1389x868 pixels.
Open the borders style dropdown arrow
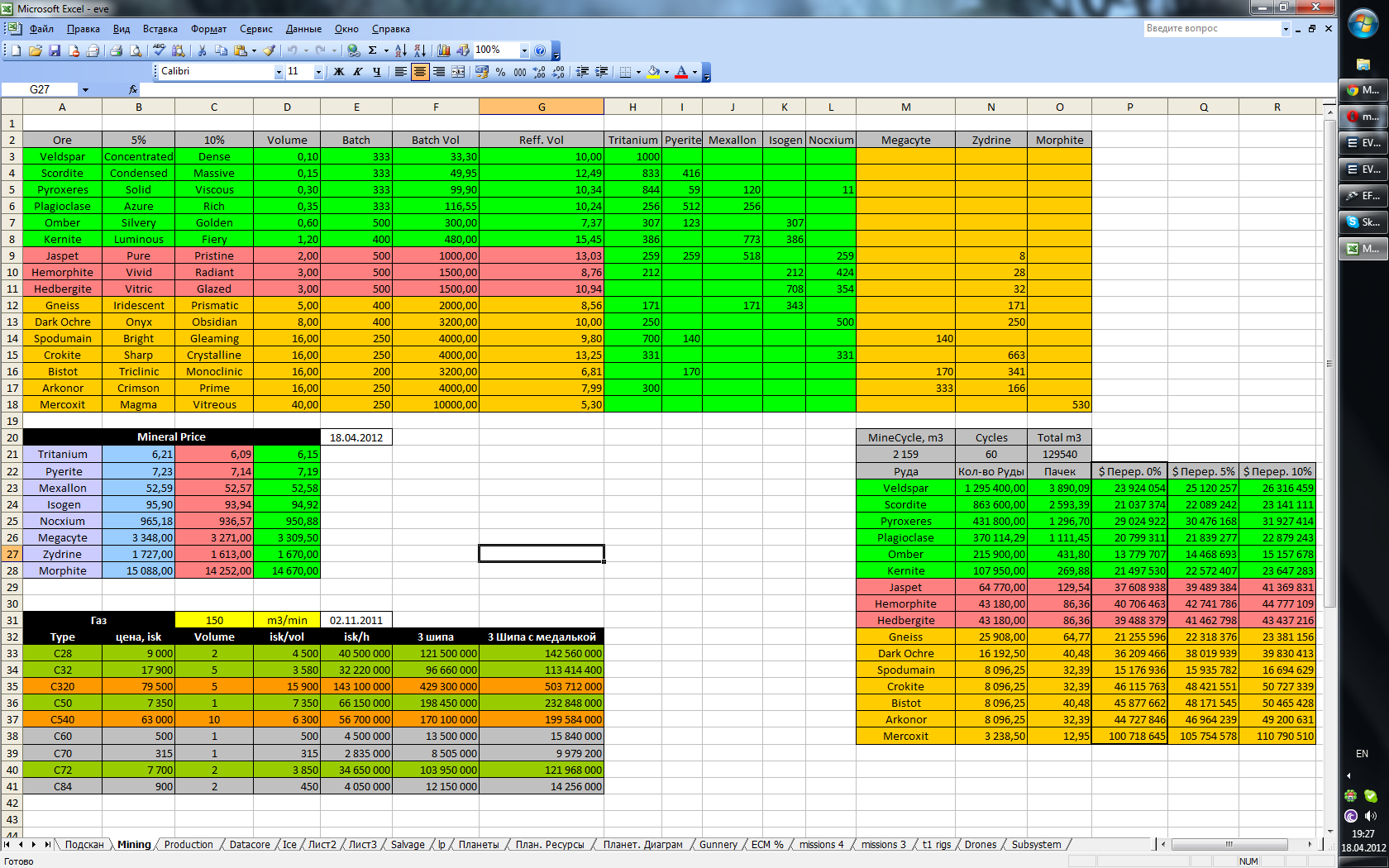638,72
